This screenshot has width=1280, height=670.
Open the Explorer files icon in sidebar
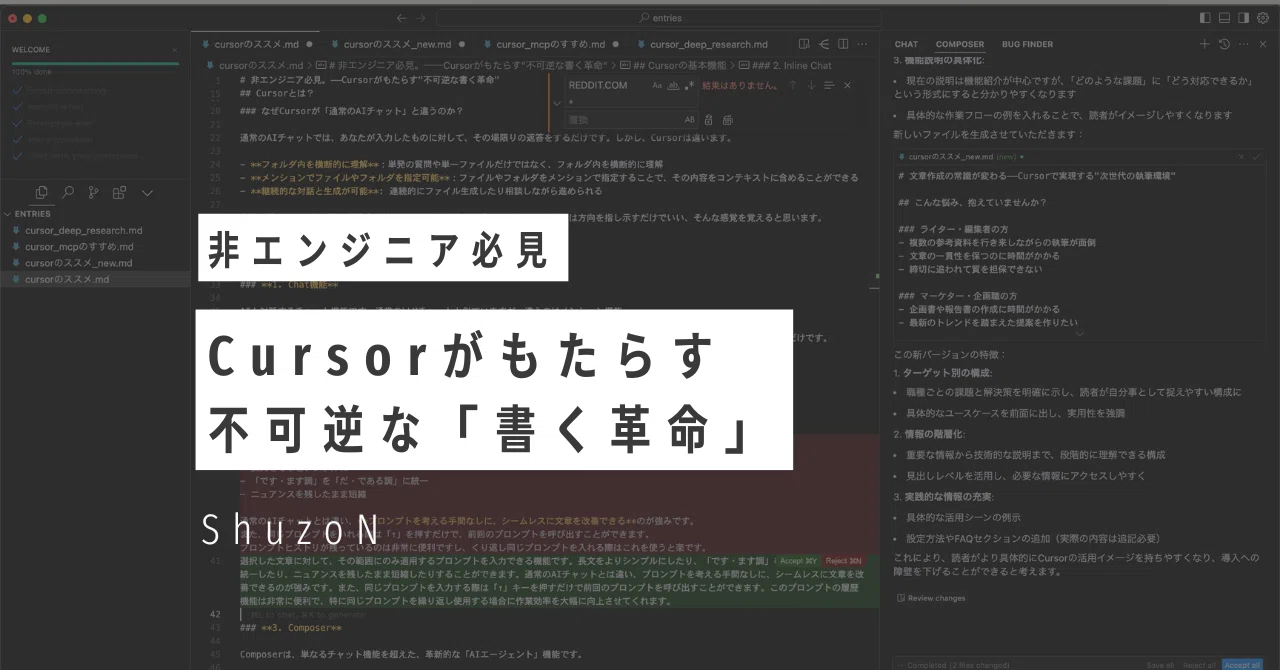pyautogui.click(x=41, y=192)
